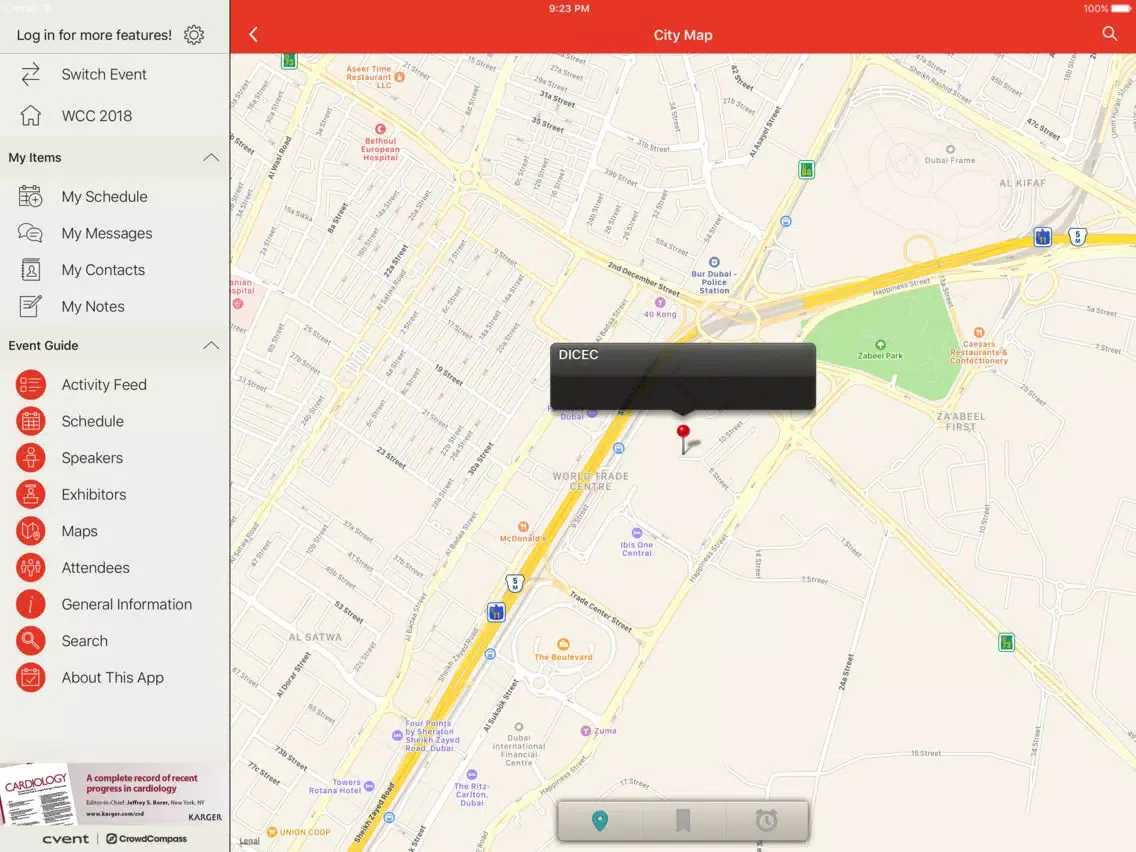Screen dimensions: 1136x852
Task: Open settings gear icon
Action: pos(193,35)
